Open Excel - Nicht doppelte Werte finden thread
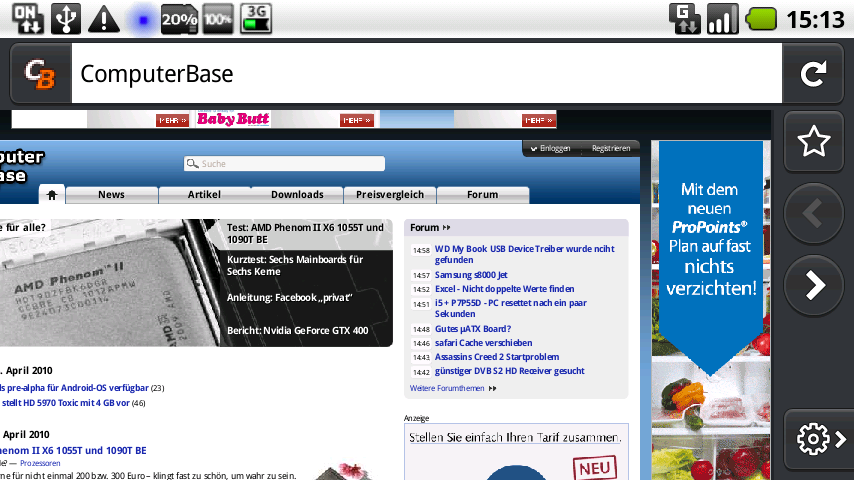 click(x=504, y=289)
